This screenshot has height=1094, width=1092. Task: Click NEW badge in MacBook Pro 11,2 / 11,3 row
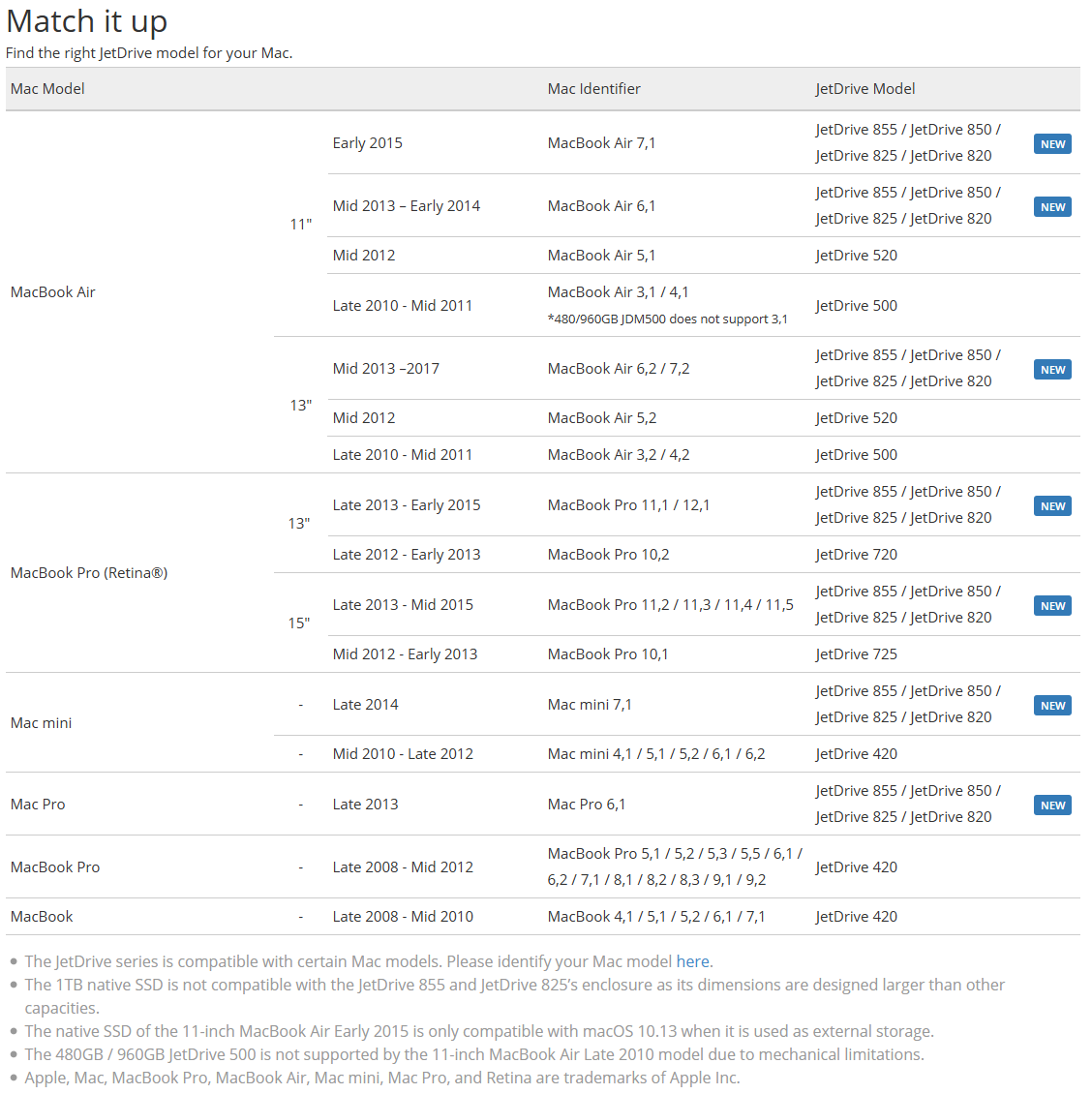point(1052,606)
